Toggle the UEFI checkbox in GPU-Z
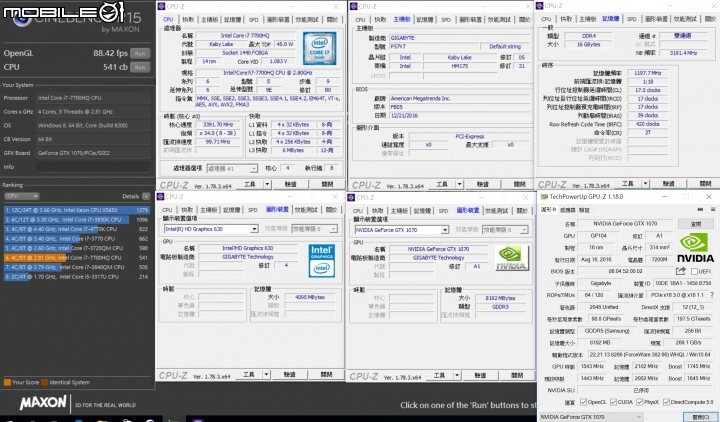 [x=694, y=271]
